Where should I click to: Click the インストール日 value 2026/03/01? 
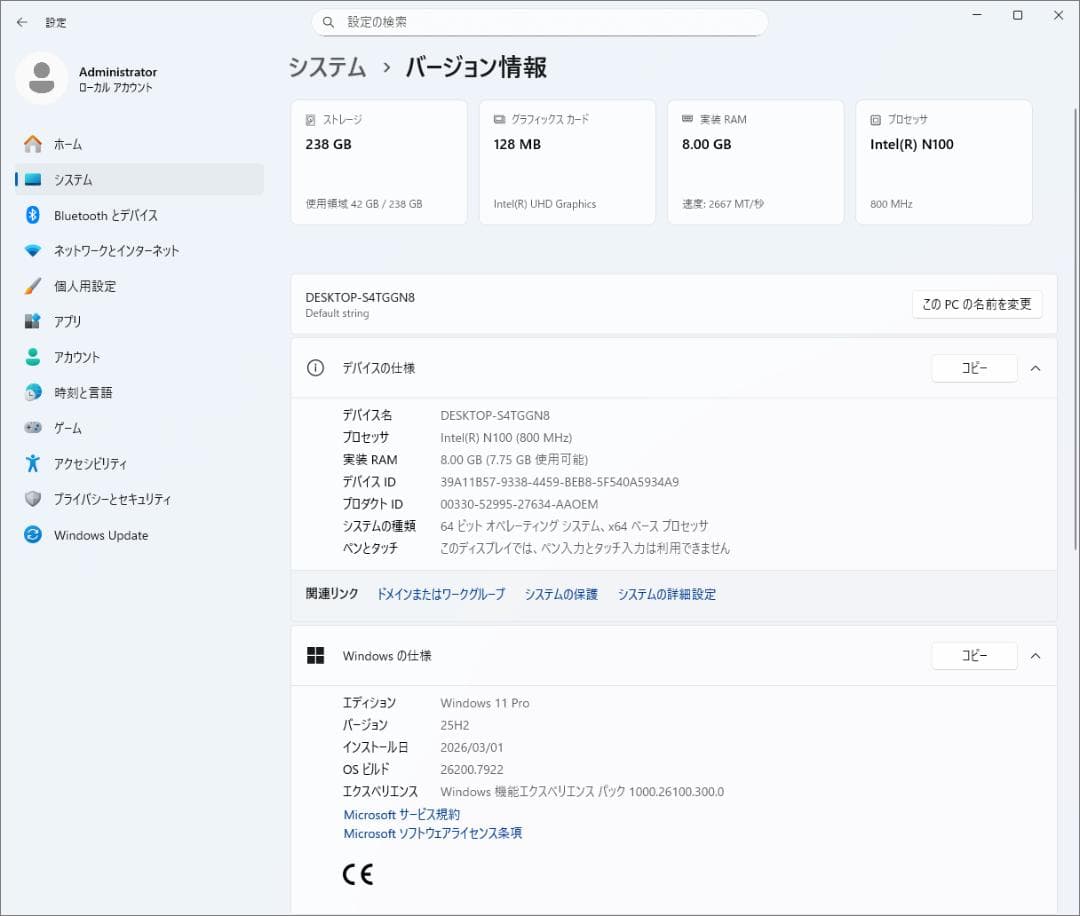[x=472, y=747]
